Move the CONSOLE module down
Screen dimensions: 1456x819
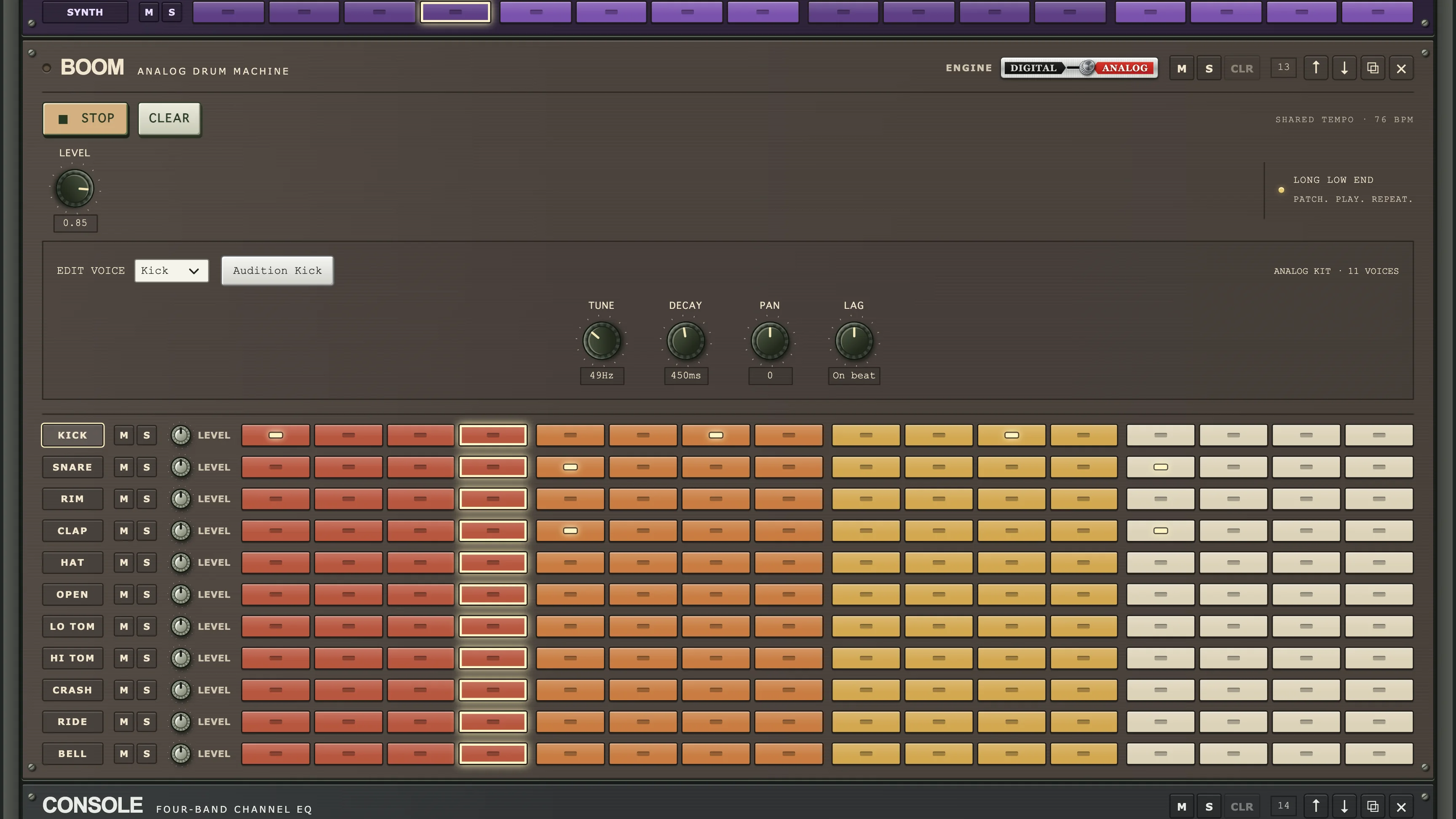[x=1344, y=806]
